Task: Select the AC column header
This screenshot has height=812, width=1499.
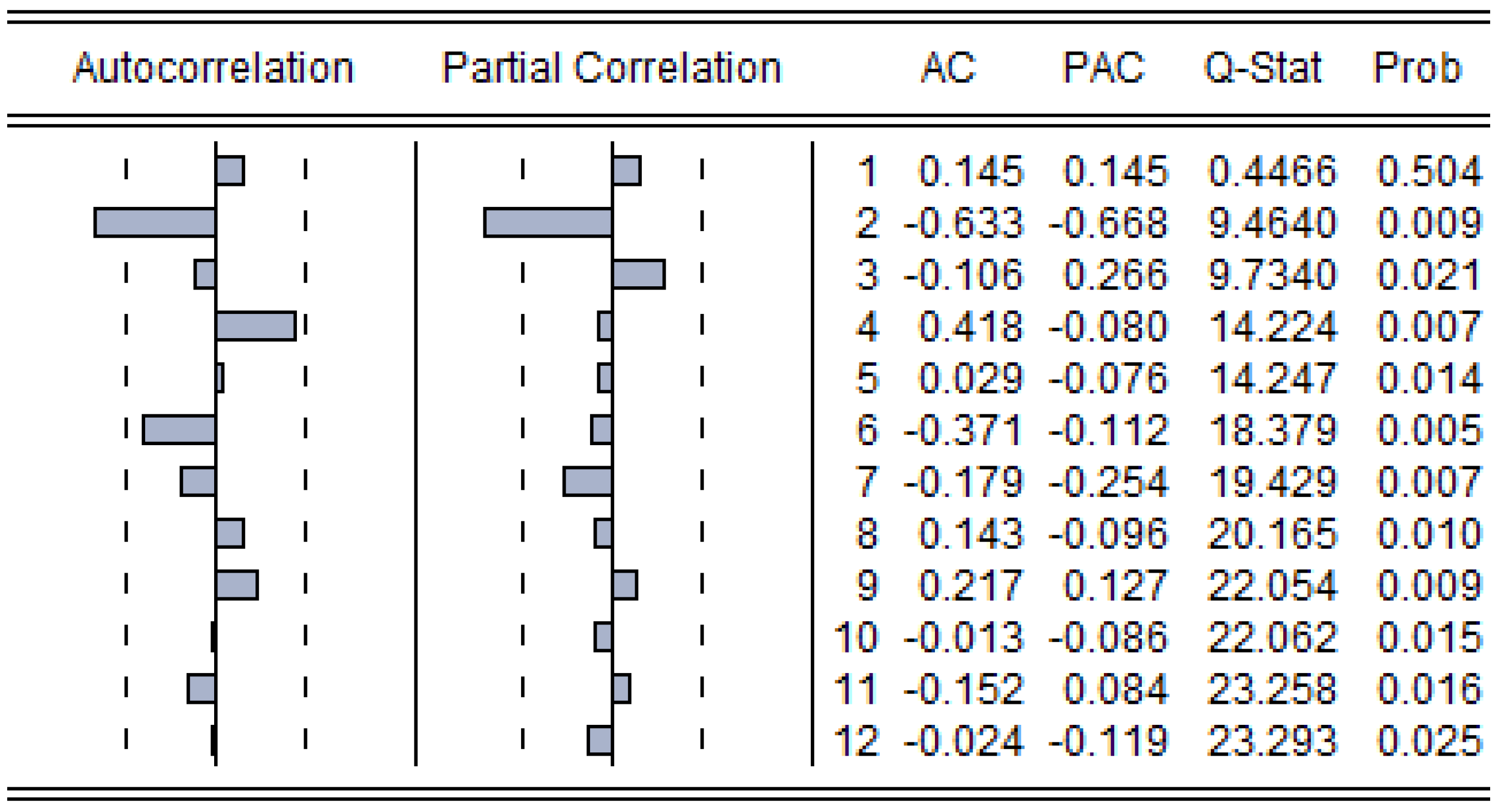Action: [949, 68]
